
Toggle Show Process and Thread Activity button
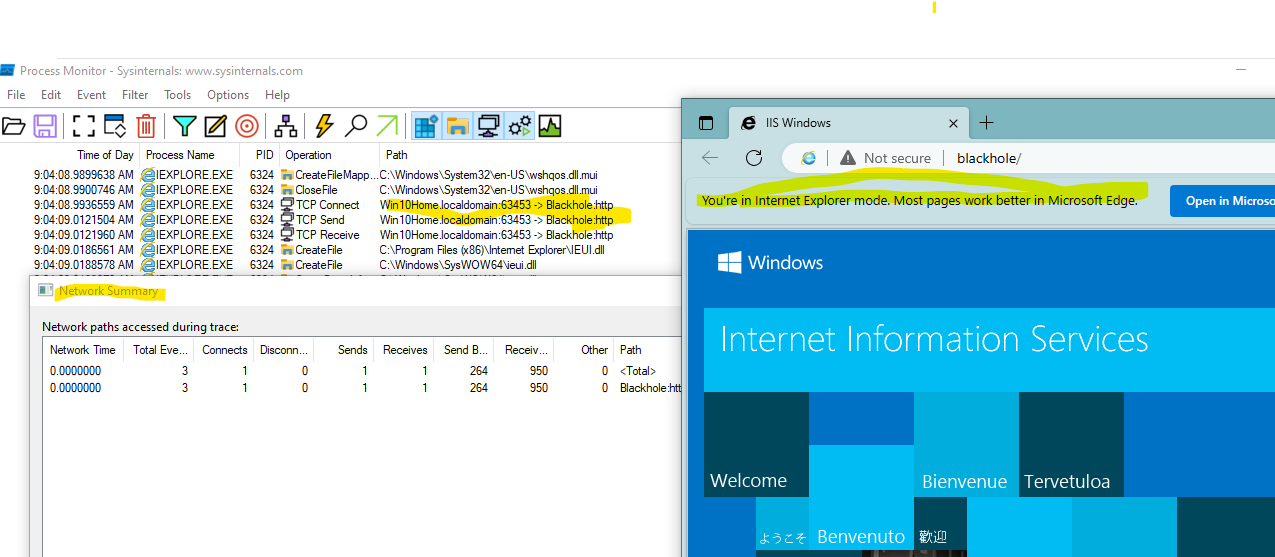pyautogui.click(x=520, y=126)
